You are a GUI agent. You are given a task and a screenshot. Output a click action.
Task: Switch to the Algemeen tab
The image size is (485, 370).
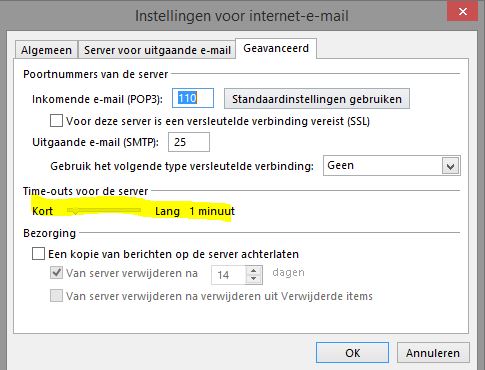pos(46,50)
